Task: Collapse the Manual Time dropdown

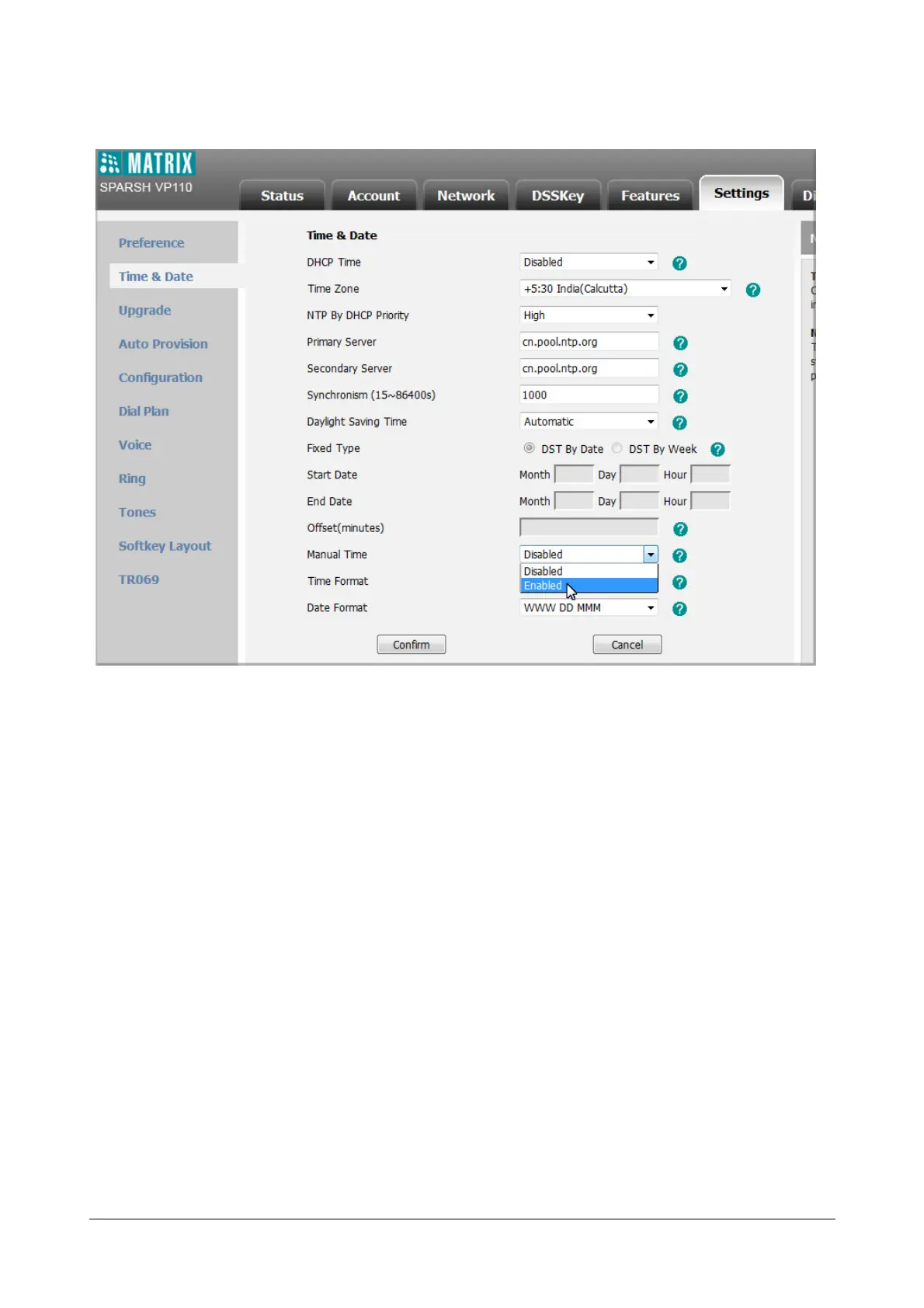Action: coord(651,555)
